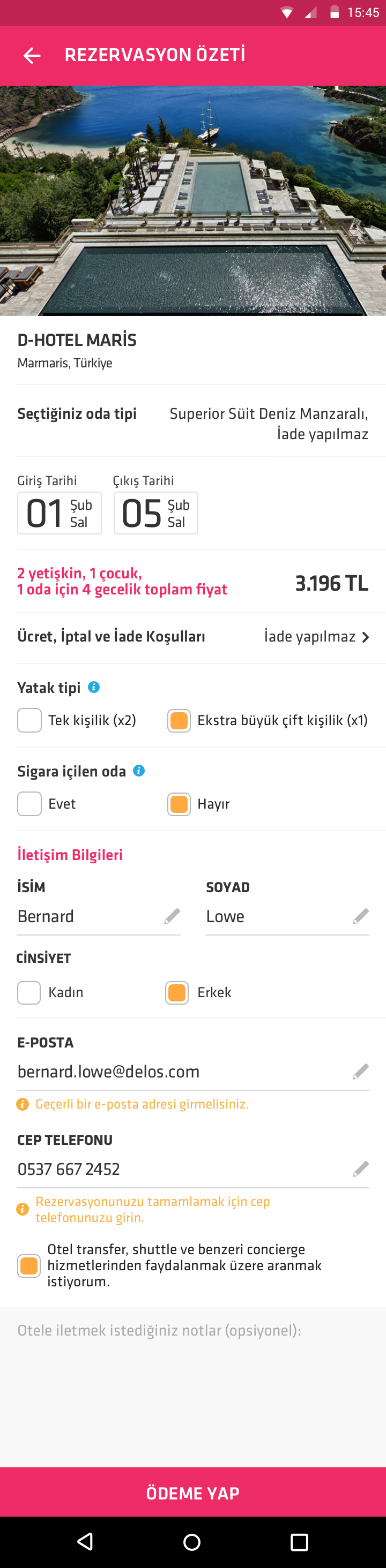This screenshot has width=386, height=1568.
Task: Click the hotel notes text area
Action: [x=192, y=1386]
